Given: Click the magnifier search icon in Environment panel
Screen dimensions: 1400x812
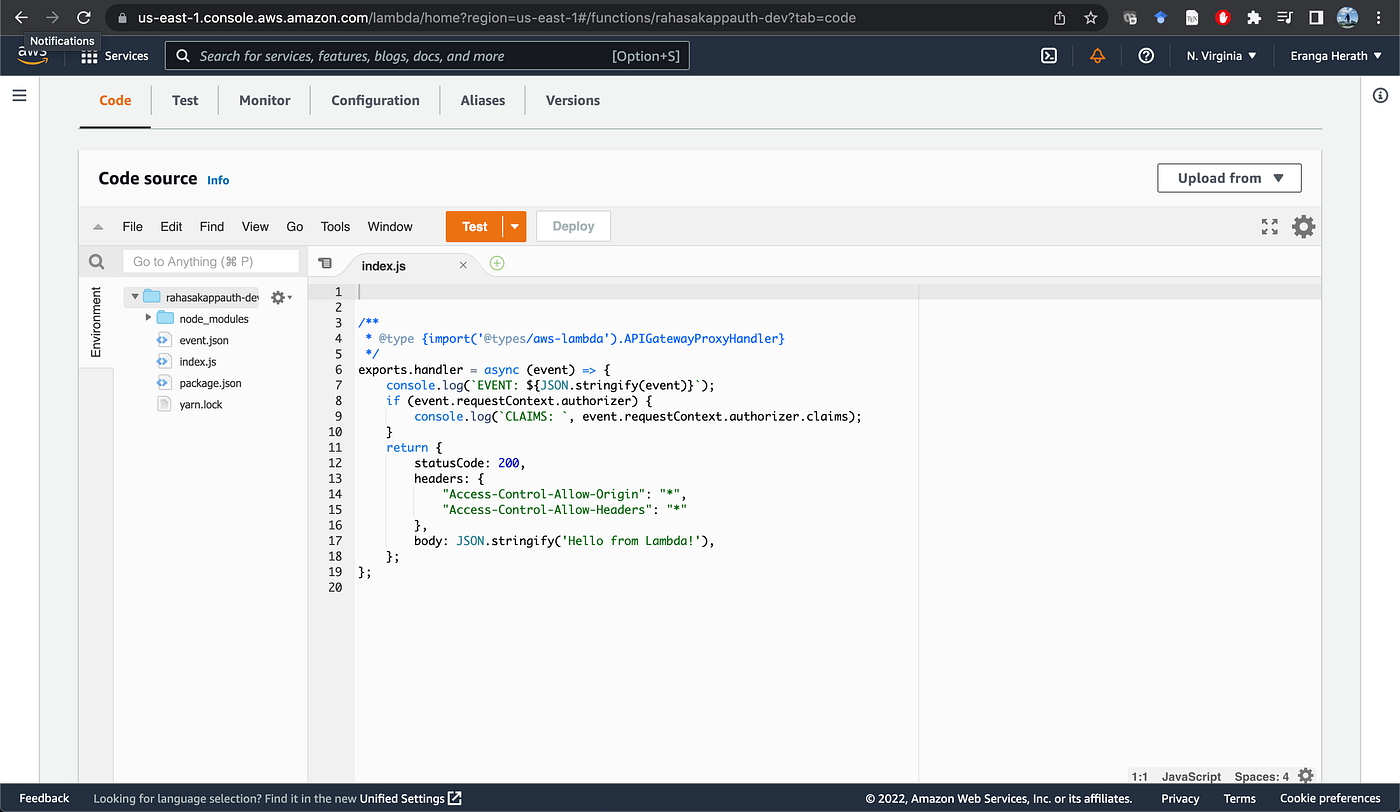Looking at the screenshot, I should [96, 262].
